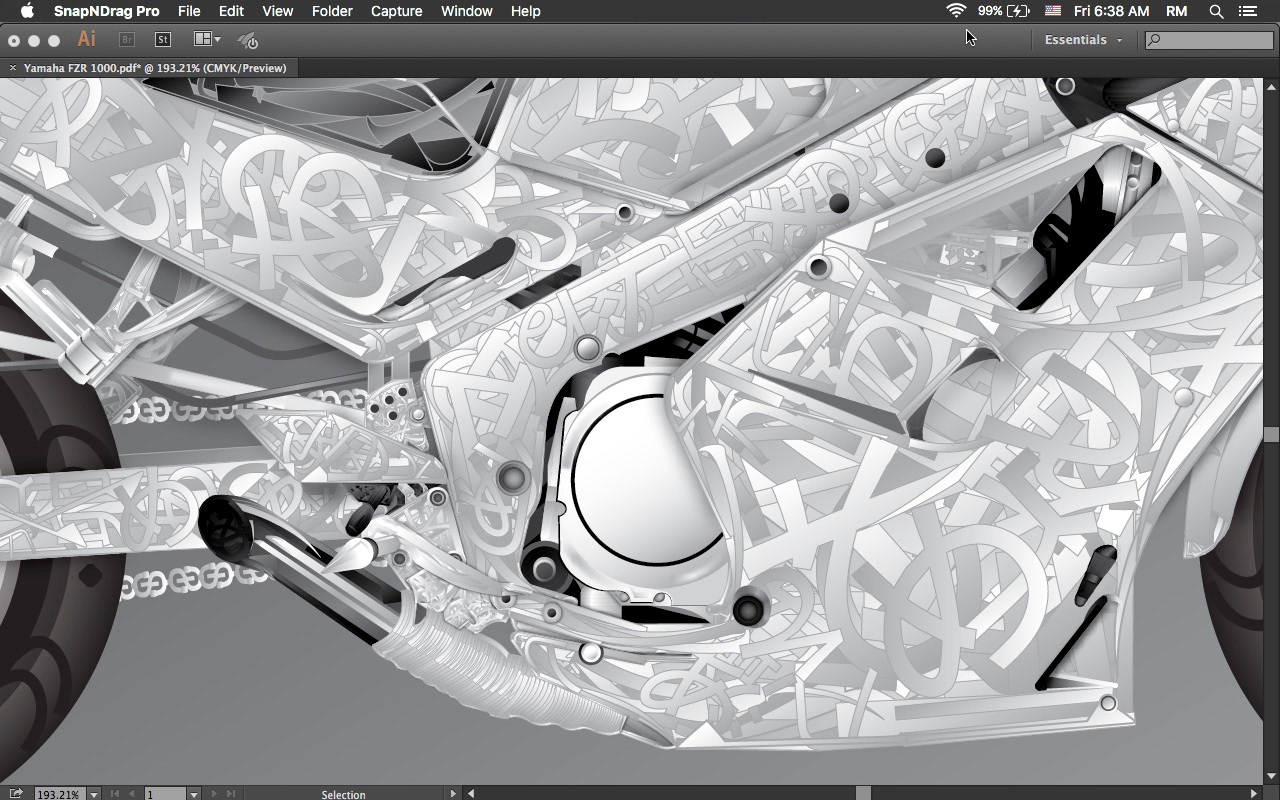Select the Yamaha FZR 1000.pdf tab
Image resolution: width=1280 pixels, height=800 pixels.
(x=155, y=68)
